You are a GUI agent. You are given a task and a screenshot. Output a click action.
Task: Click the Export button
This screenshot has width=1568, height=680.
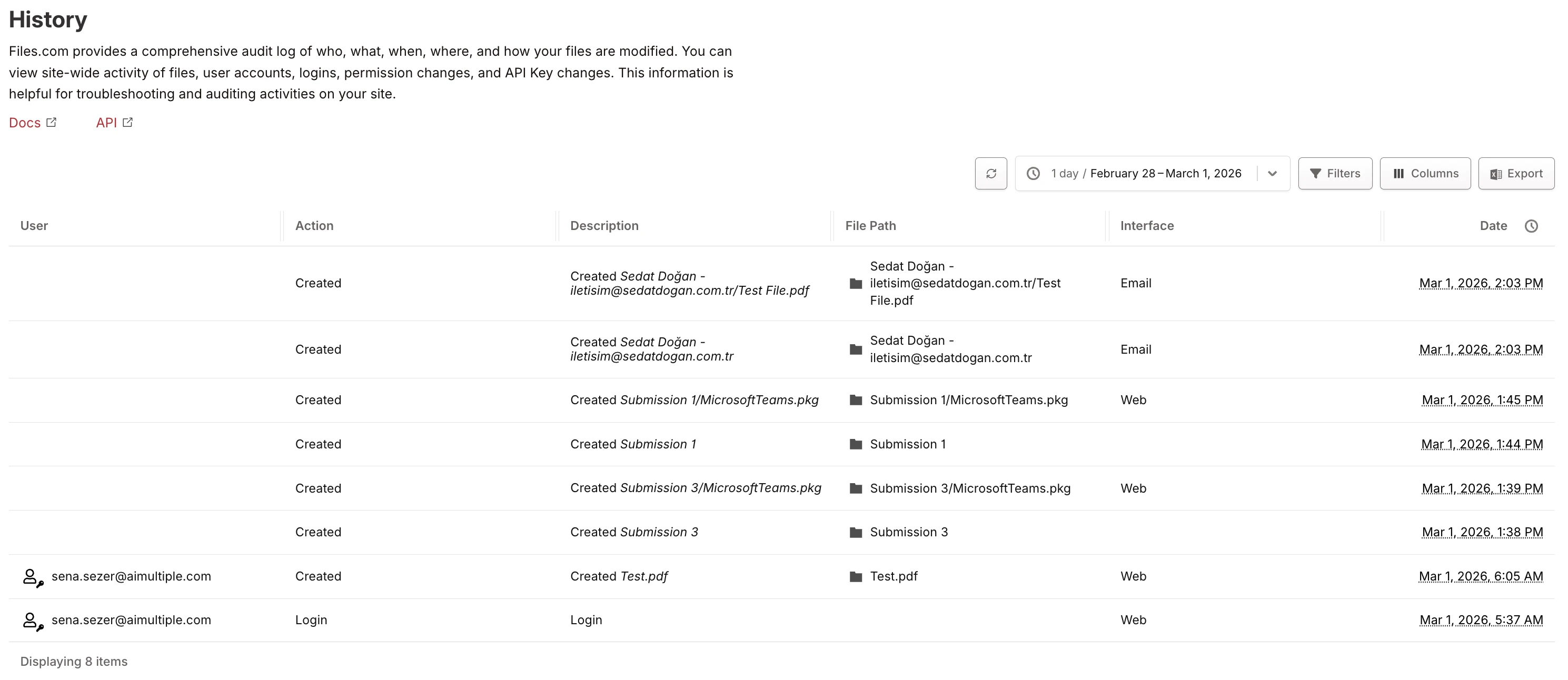(1516, 173)
